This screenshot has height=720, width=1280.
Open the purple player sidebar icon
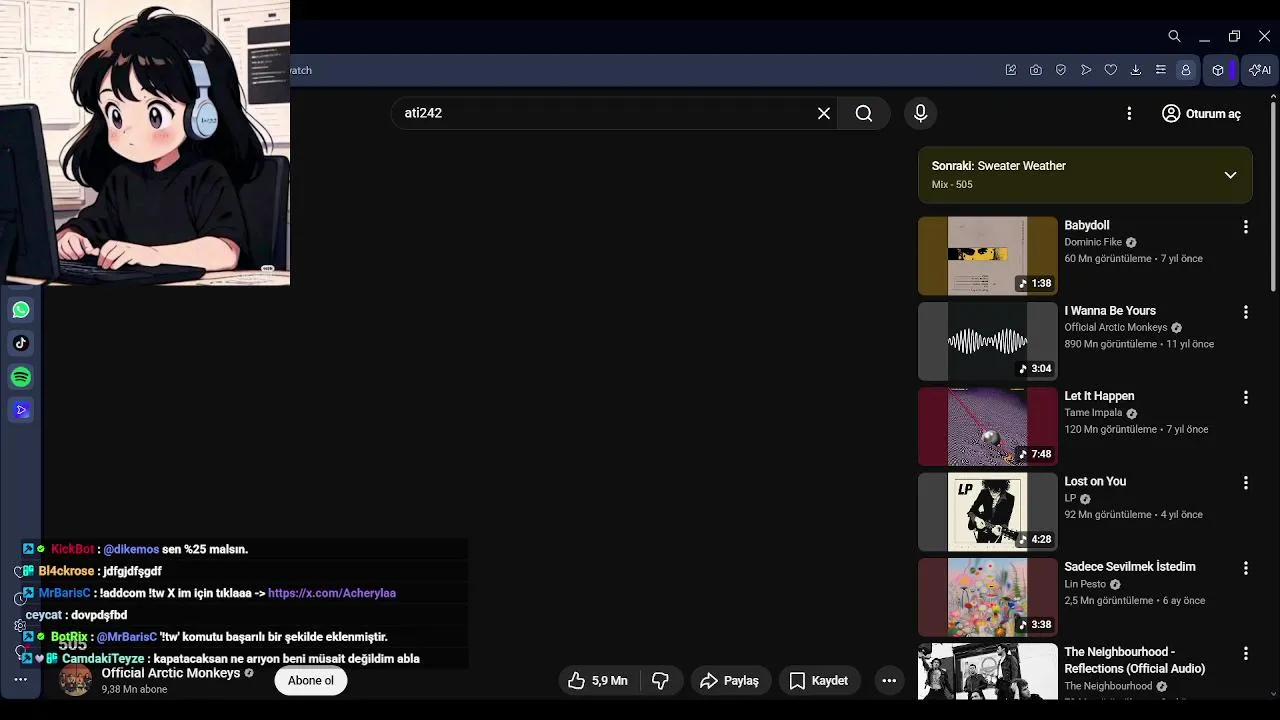pyautogui.click(x=21, y=410)
